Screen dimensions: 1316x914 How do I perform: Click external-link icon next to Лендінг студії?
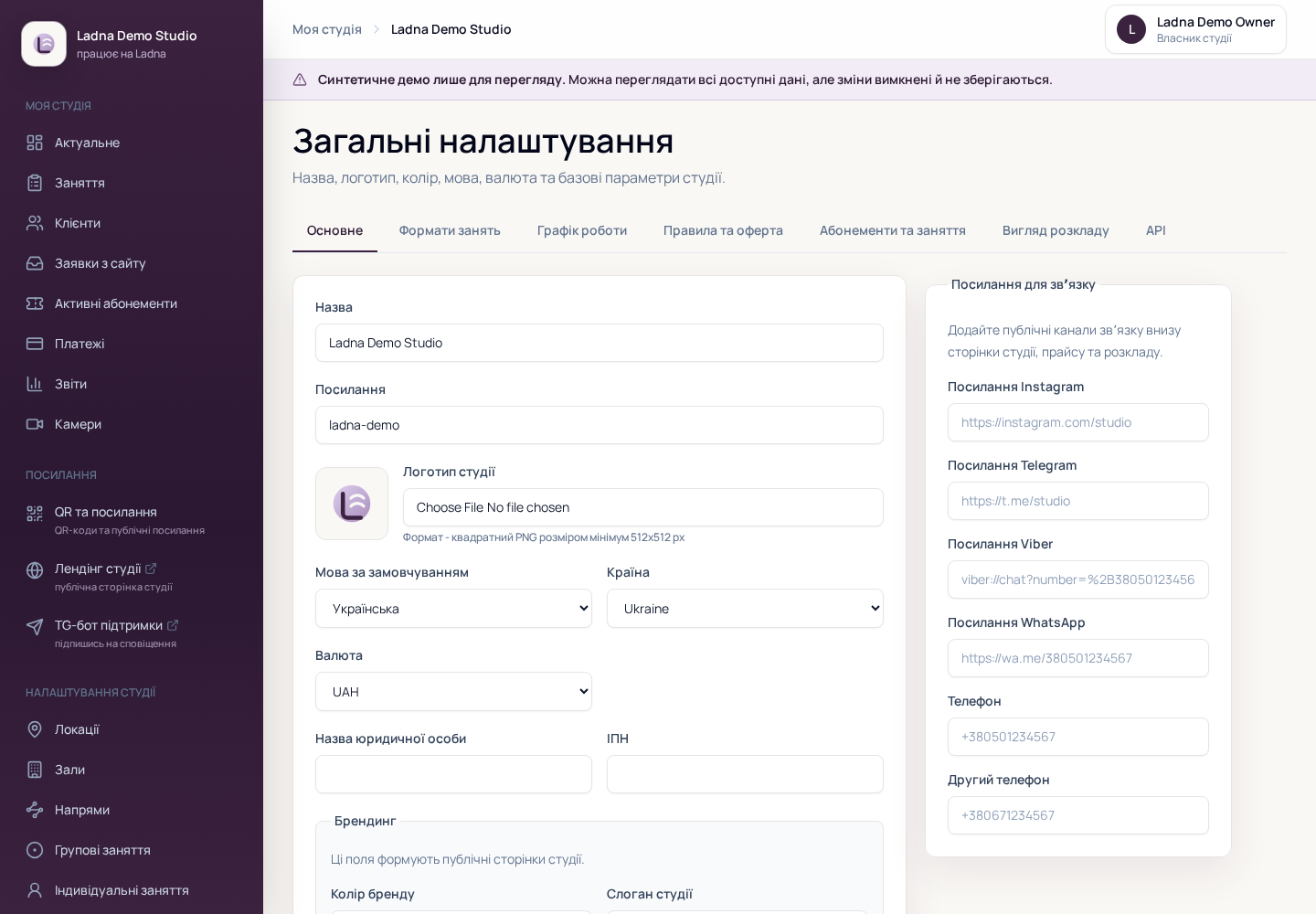click(151, 569)
